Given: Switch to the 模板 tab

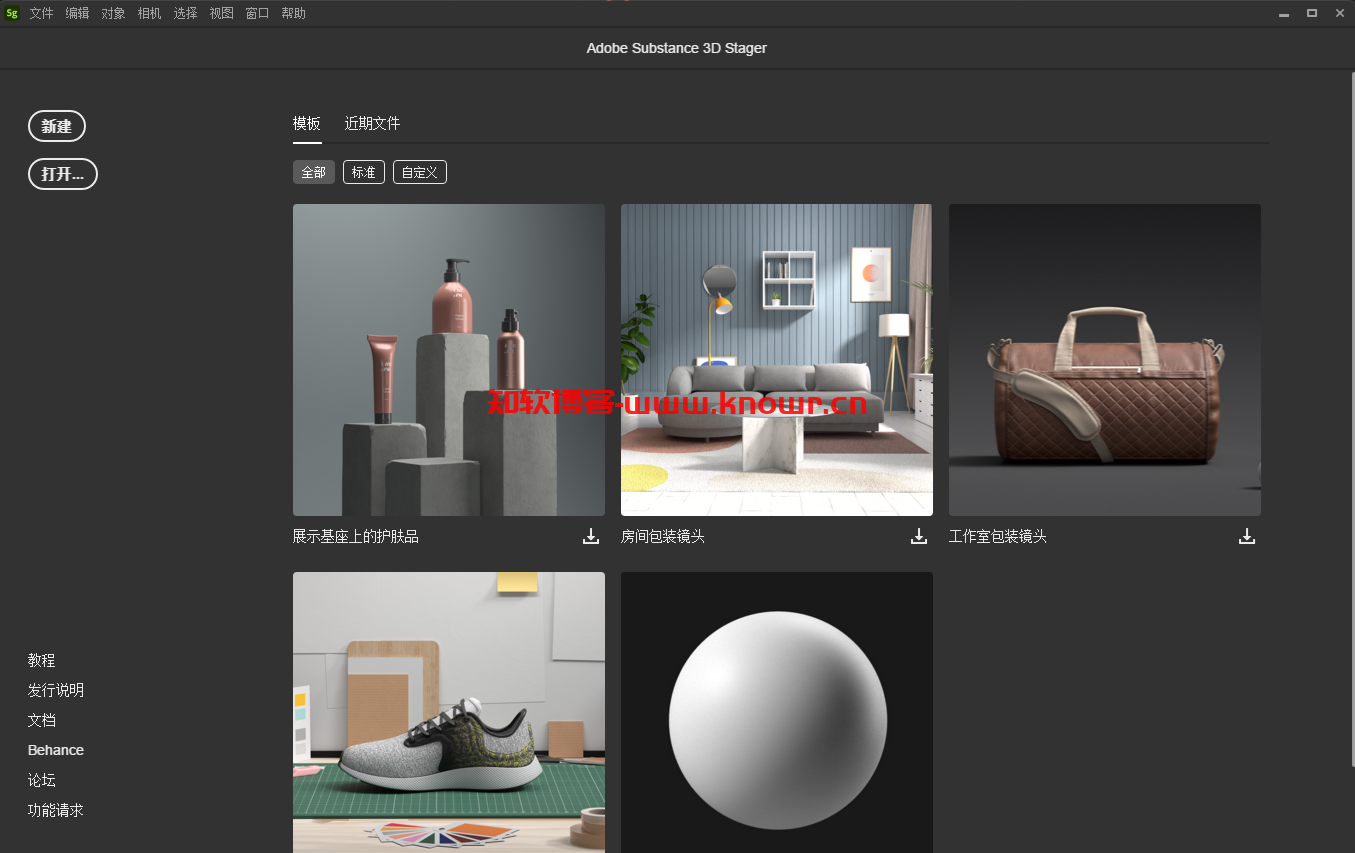Looking at the screenshot, I should click(x=307, y=123).
